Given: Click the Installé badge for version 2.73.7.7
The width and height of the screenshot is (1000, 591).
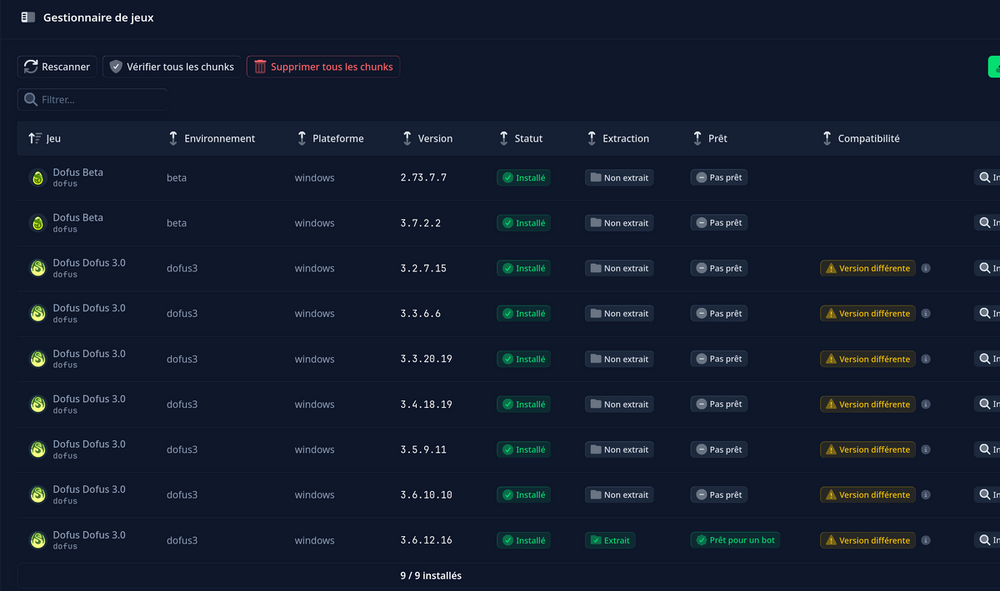Looking at the screenshot, I should (524, 178).
